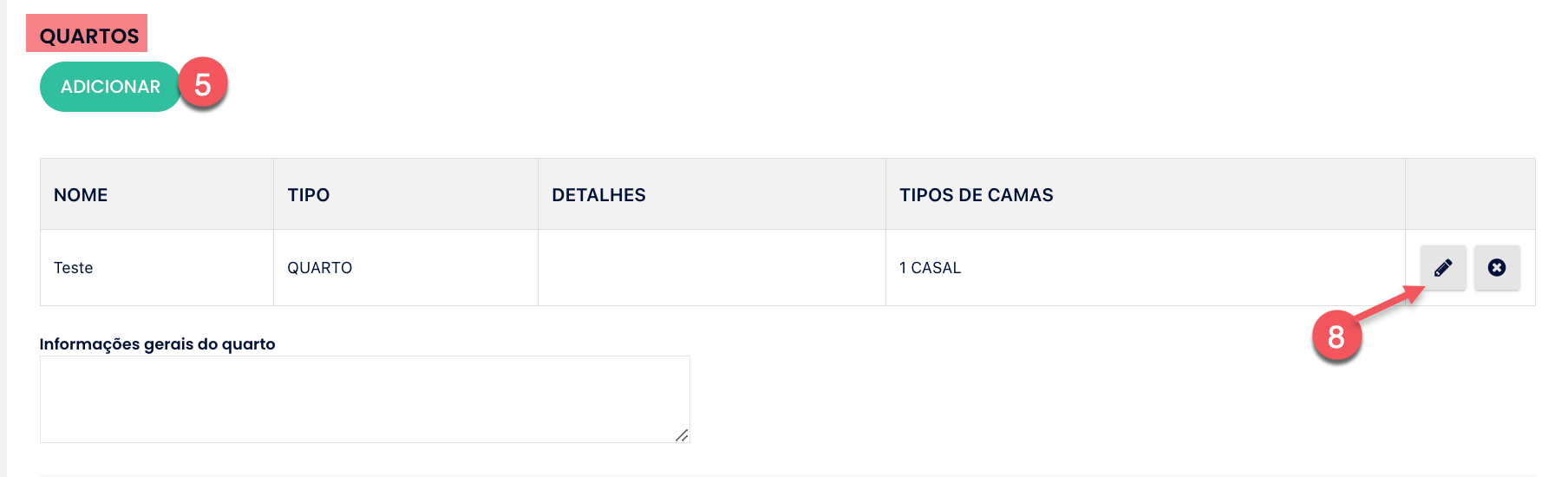Click the red number 5 annotation badge
Image resolution: width=1568 pixels, height=477 pixels.
pos(203,84)
